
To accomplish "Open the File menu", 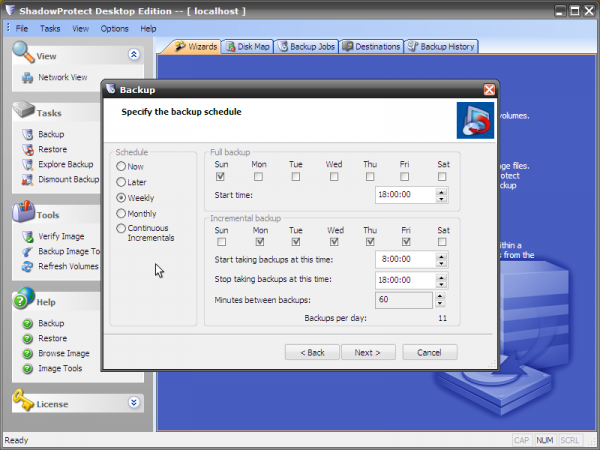I will click(22, 29).
